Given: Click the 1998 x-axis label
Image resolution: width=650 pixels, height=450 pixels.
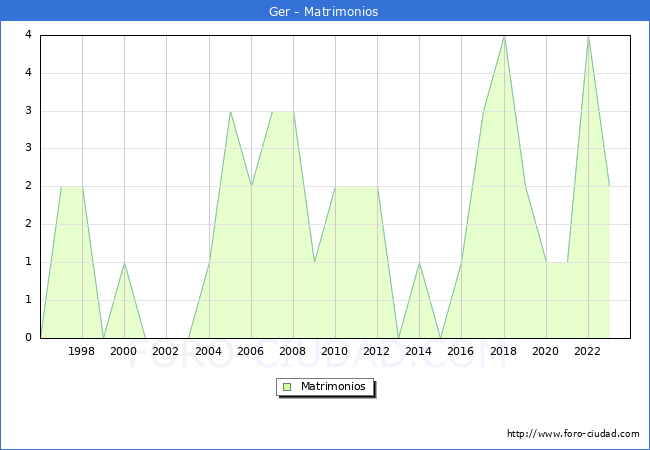Looking at the screenshot, I should pyautogui.click(x=81, y=351).
